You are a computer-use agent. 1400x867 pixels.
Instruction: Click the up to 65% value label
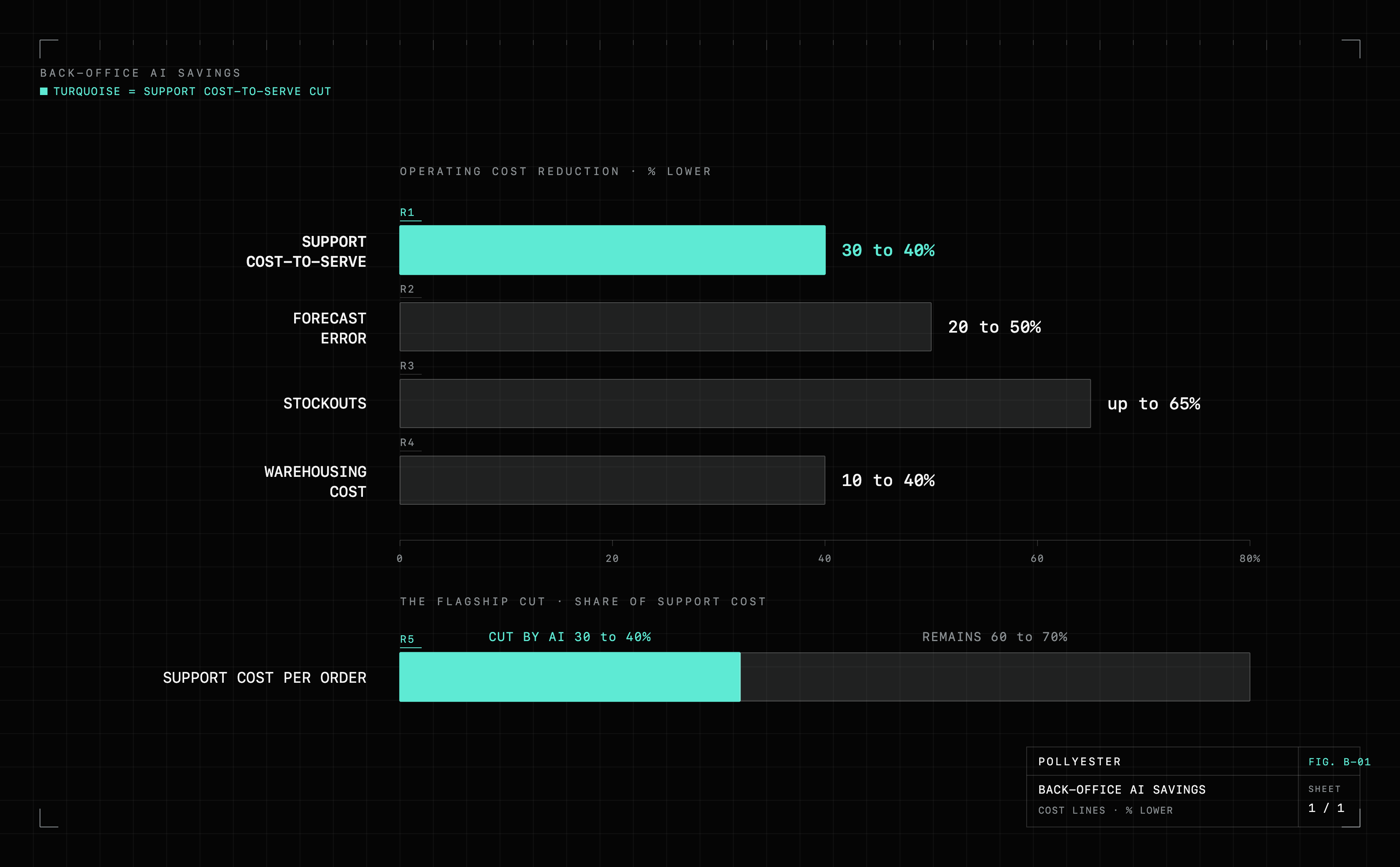click(x=1154, y=404)
